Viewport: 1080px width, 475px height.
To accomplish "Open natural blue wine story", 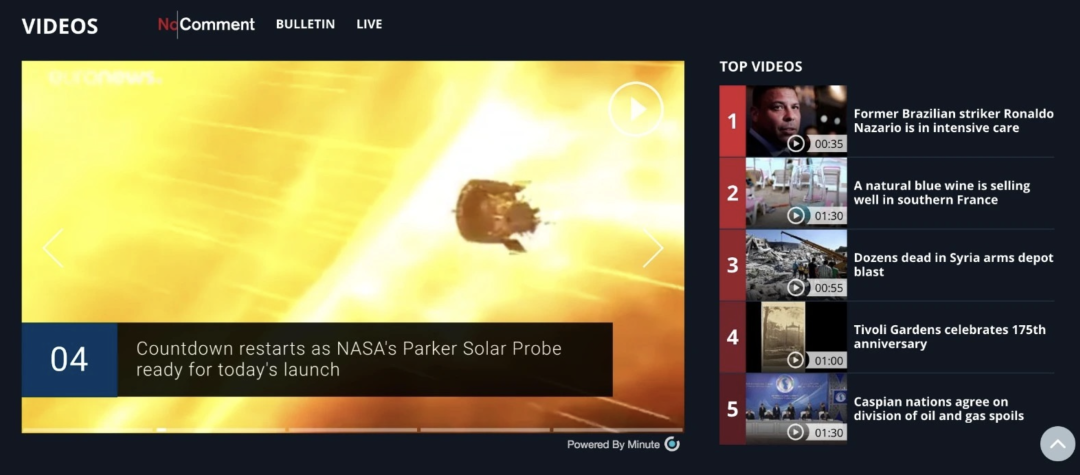I will (942, 193).
